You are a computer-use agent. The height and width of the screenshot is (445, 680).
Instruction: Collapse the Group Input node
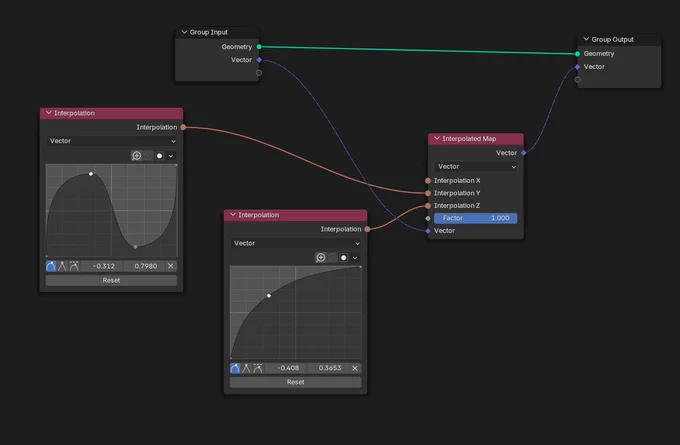pyautogui.click(x=184, y=32)
